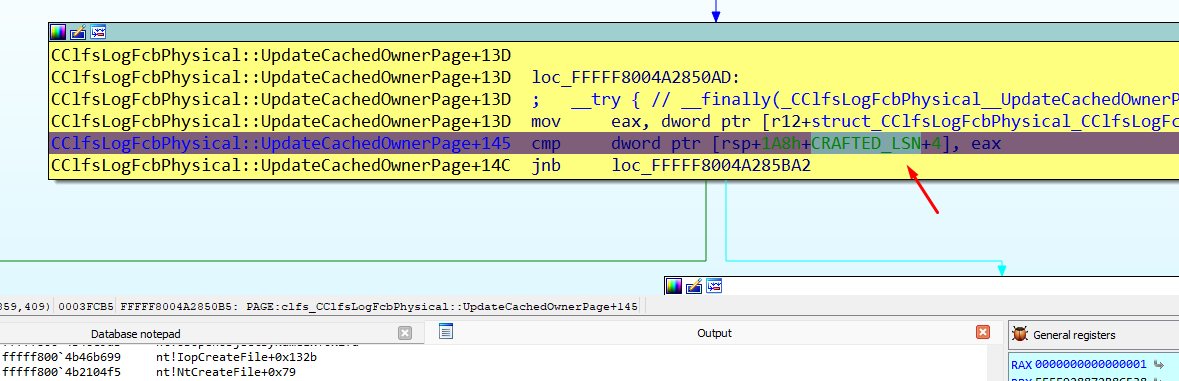The height and width of the screenshot is (381, 1179).
Task: Click group-nodes icon on the yellow code block
Action: click(99, 32)
